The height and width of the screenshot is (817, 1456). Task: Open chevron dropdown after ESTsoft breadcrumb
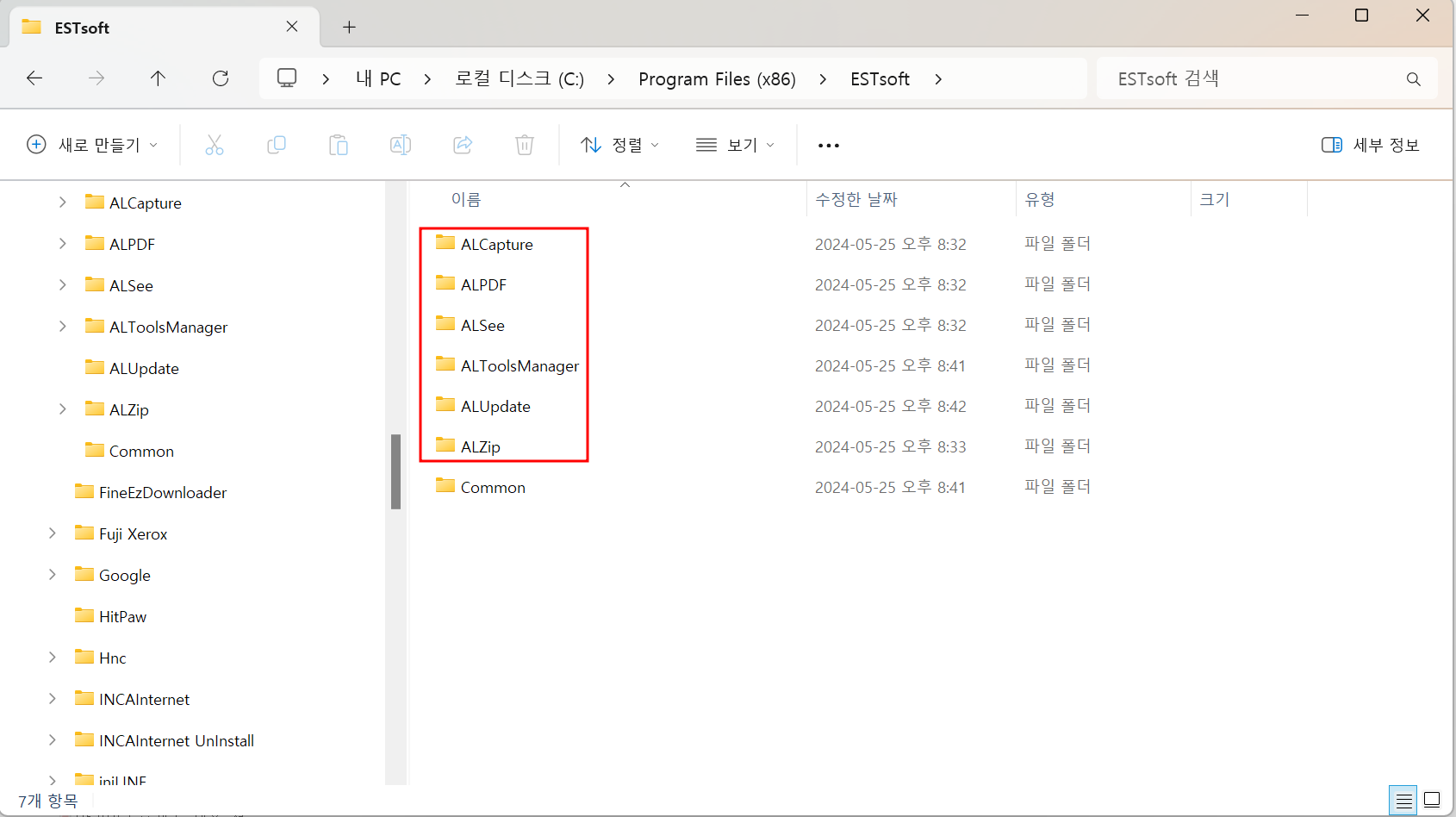click(938, 79)
